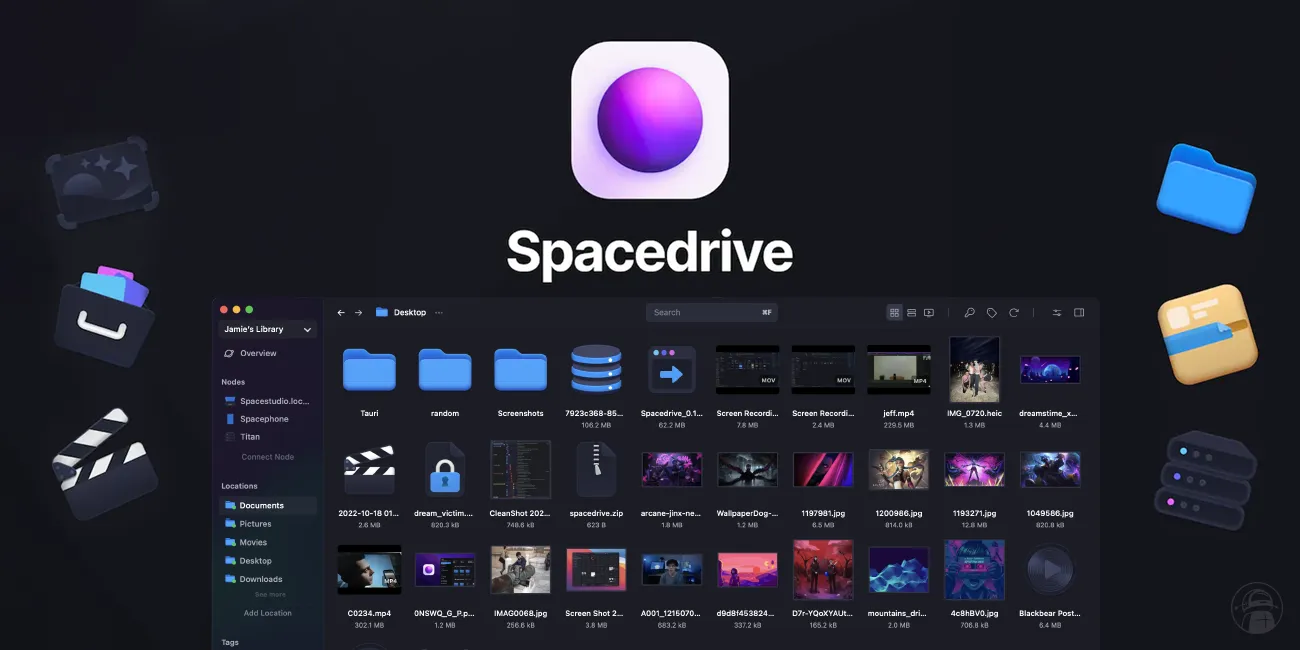
Task: Open the Screenshots folder
Action: (x=520, y=370)
